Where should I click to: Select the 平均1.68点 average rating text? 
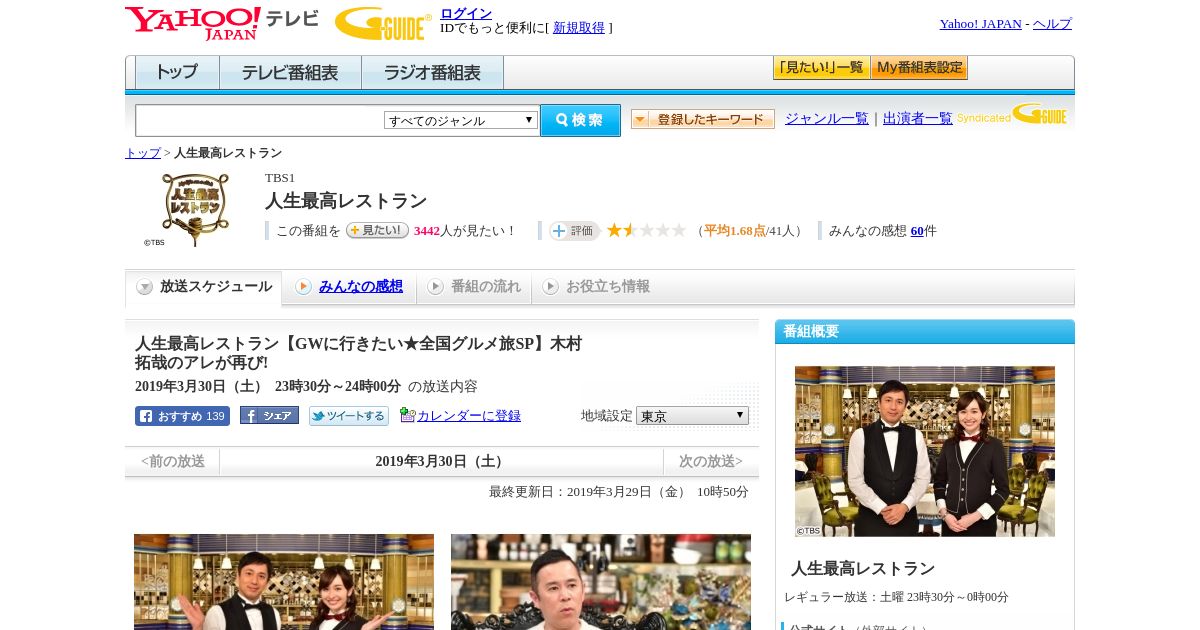point(735,231)
